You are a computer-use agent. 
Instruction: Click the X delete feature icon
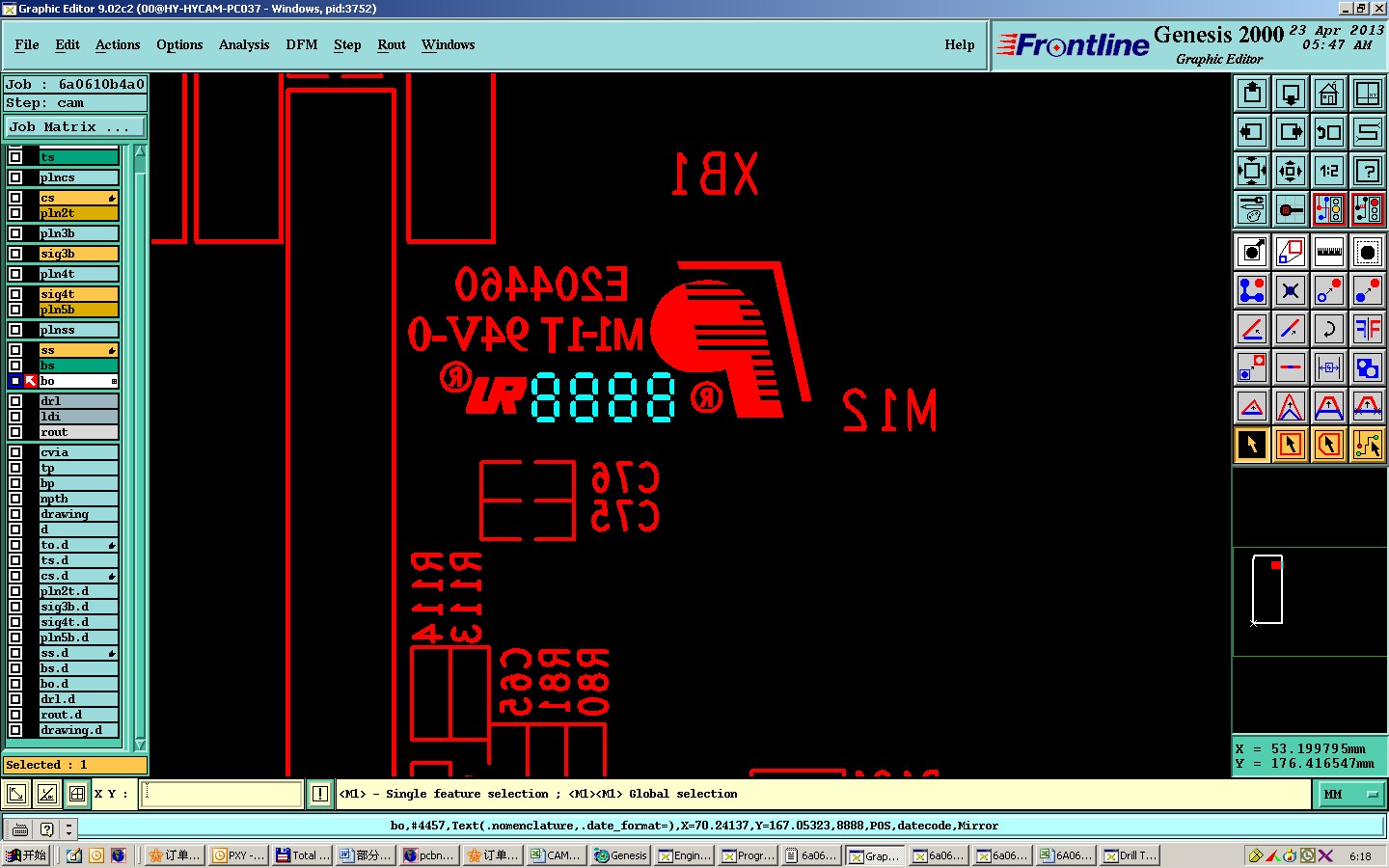coord(1291,290)
